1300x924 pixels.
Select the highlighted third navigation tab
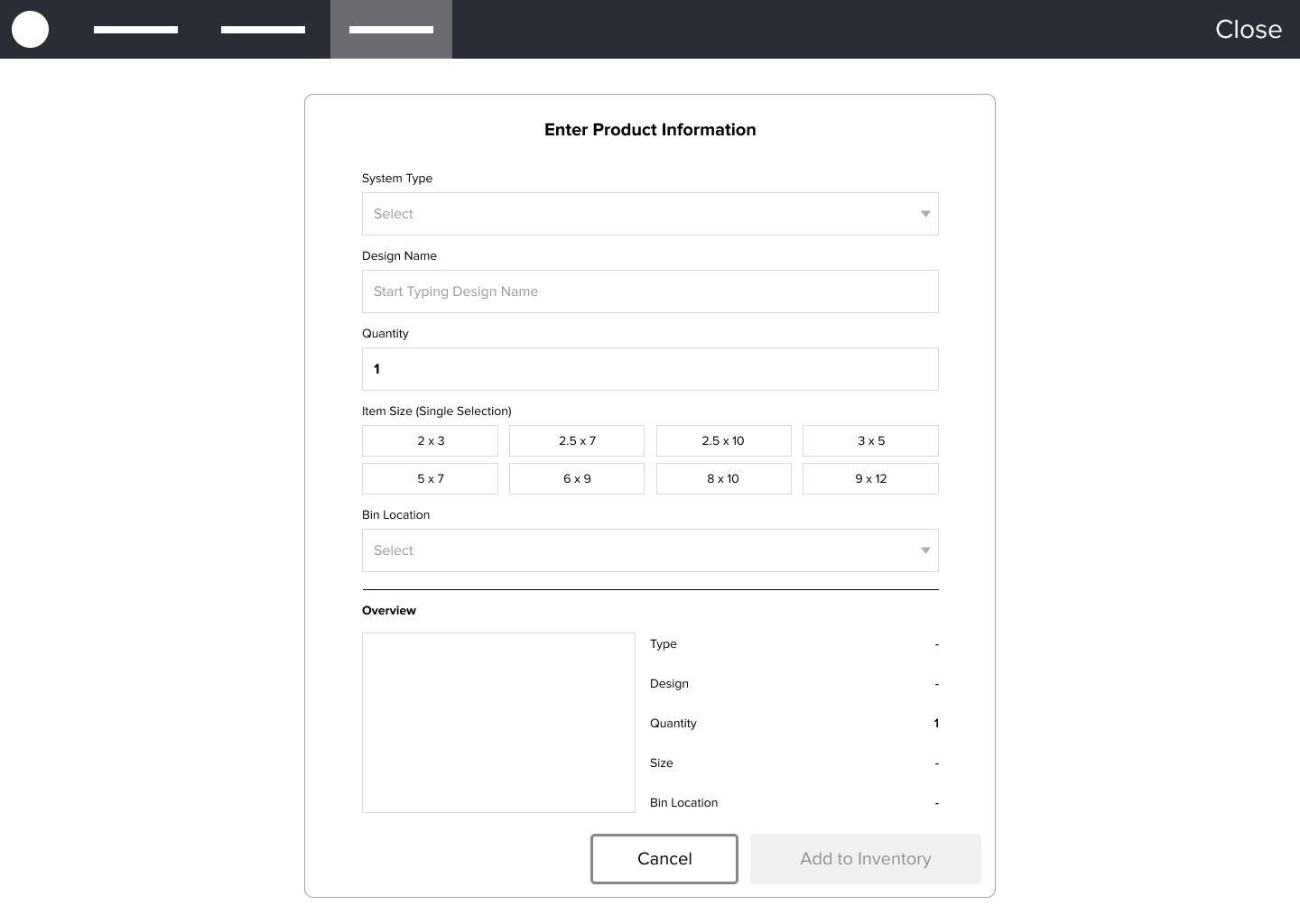point(391,30)
